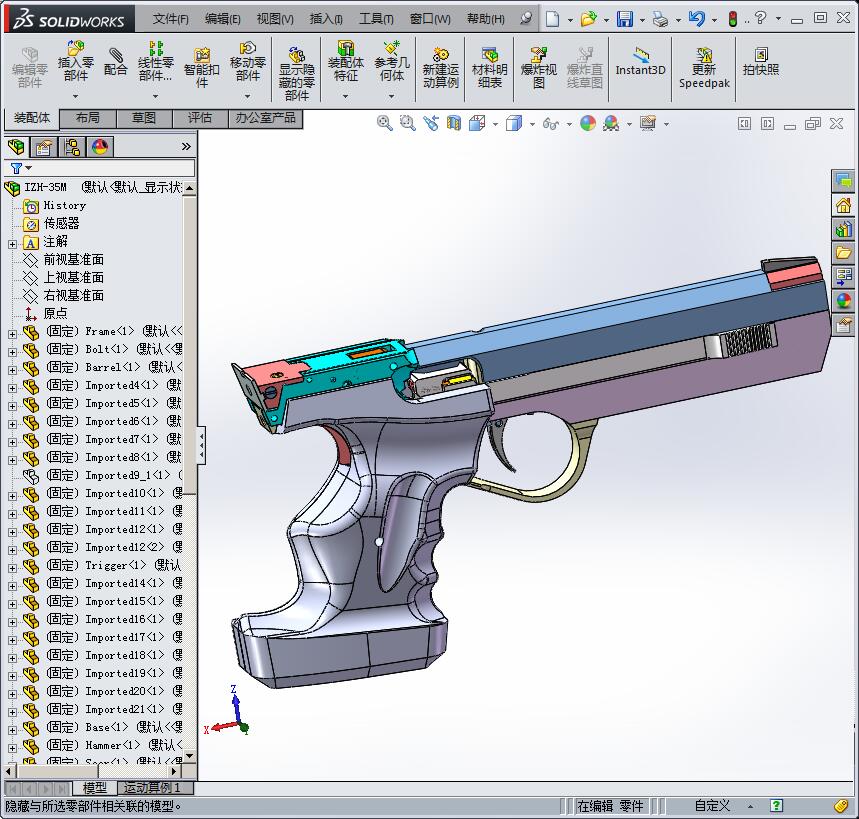This screenshot has width=859, height=819.
Task: Expand the 注解 annotations folder
Action: coord(13,244)
